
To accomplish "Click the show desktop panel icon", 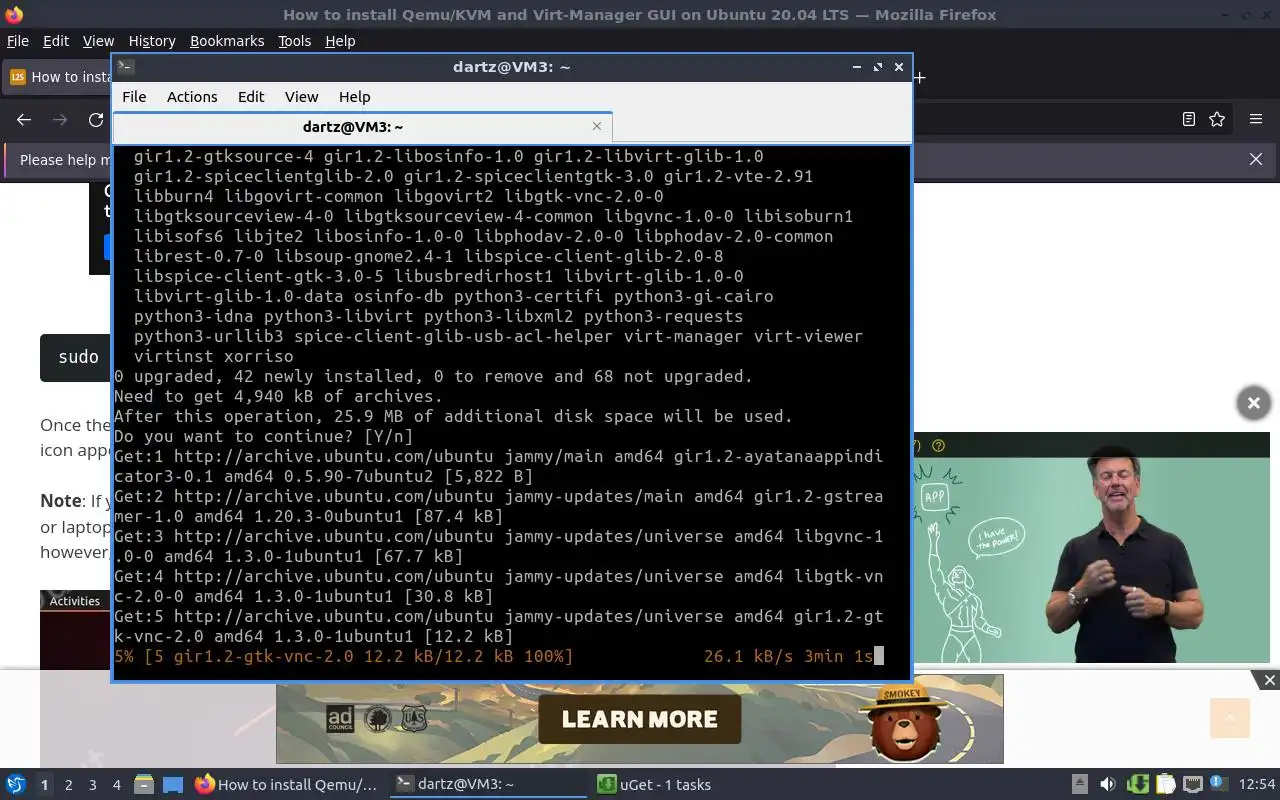I will 172,785.
